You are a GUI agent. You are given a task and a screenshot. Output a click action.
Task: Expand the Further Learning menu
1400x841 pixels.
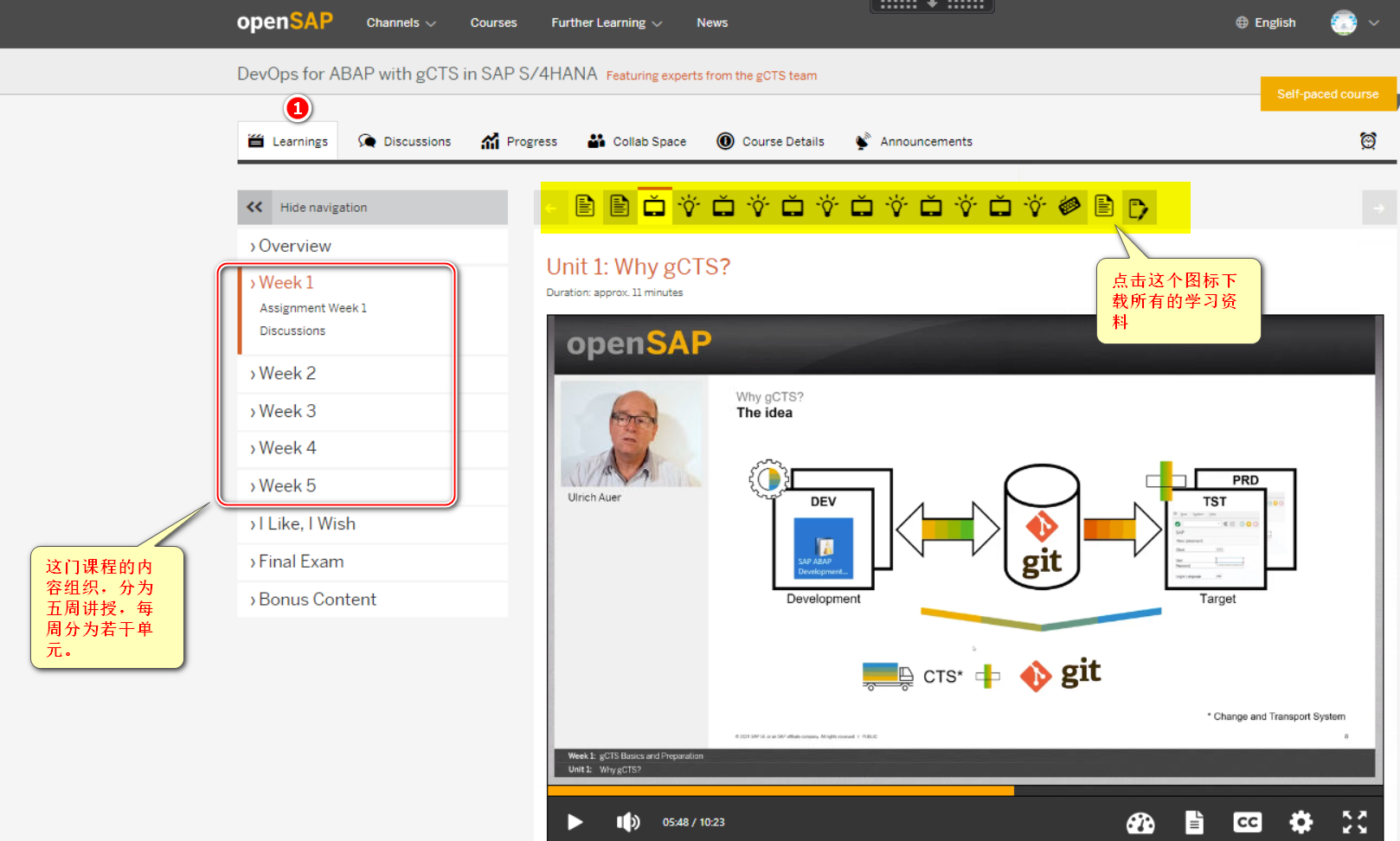tap(607, 22)
